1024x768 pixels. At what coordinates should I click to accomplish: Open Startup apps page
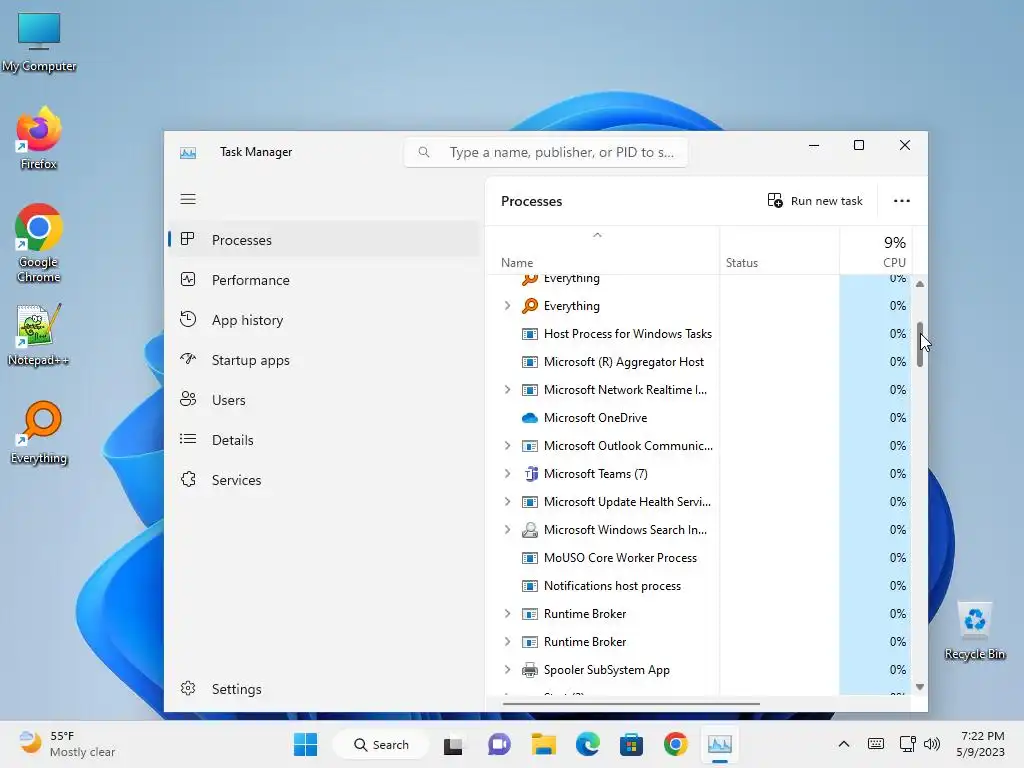click(325, 360)
